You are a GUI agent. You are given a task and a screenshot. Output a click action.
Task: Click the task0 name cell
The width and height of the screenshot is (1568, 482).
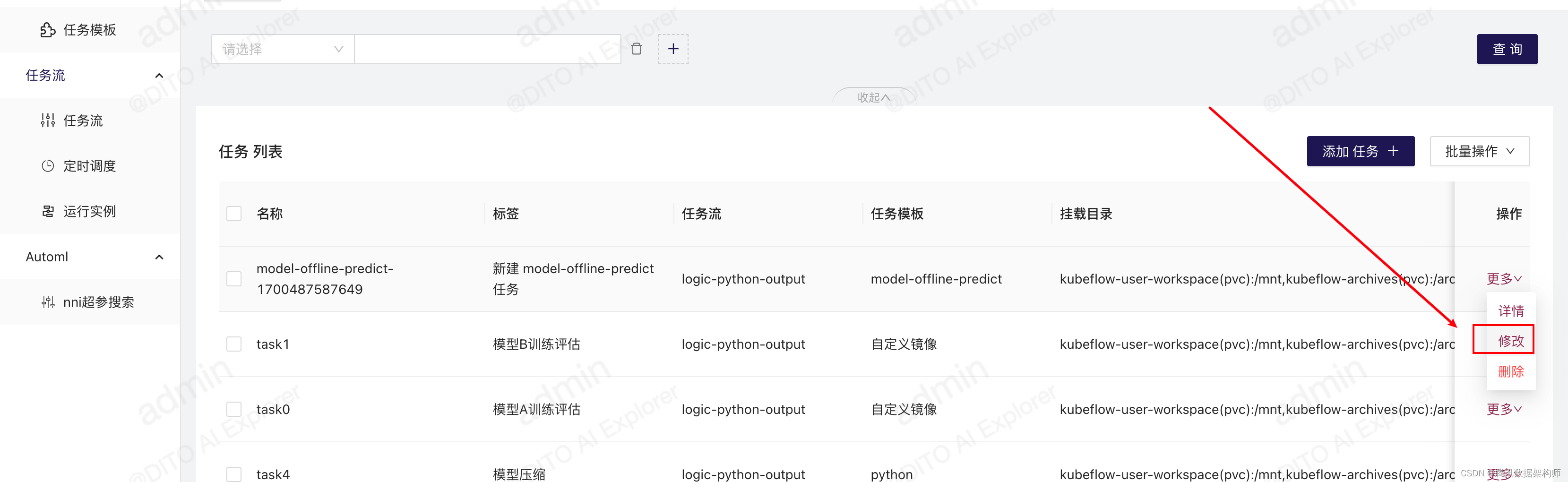tap(273, 409)
